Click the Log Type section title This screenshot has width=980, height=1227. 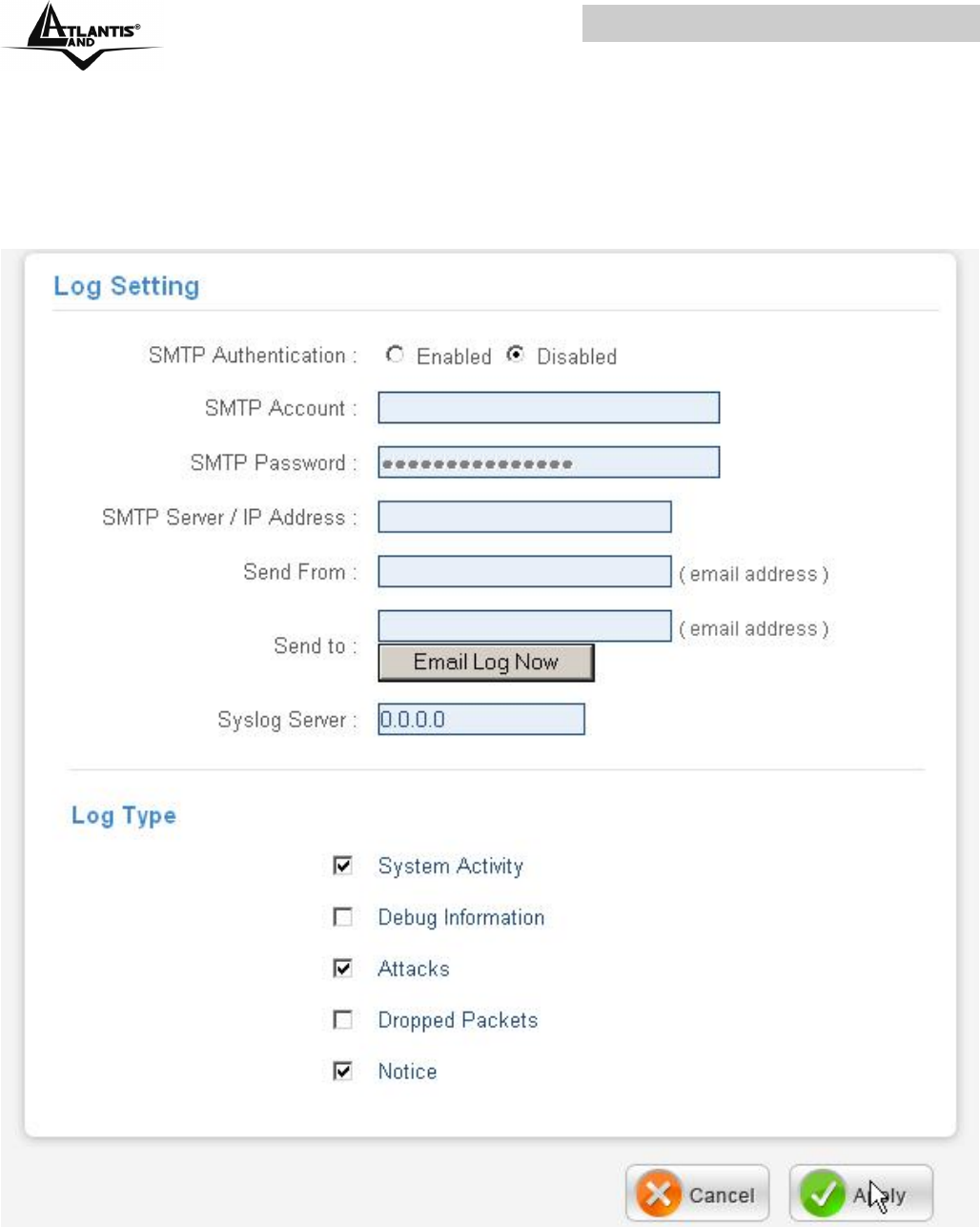coord(124,815)
